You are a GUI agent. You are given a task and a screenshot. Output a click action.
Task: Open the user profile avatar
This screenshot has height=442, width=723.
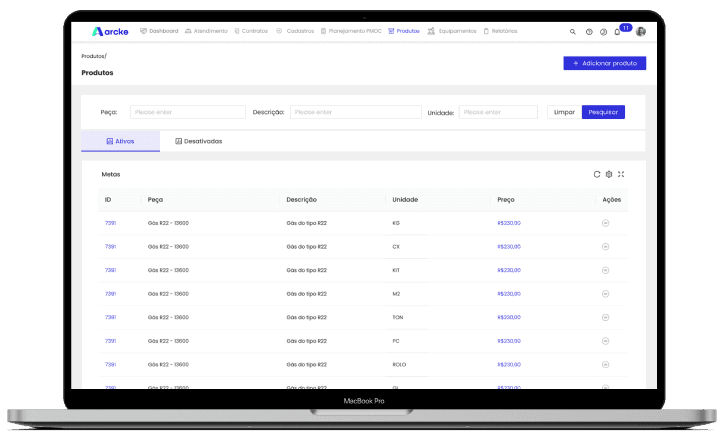coord(641,31)
